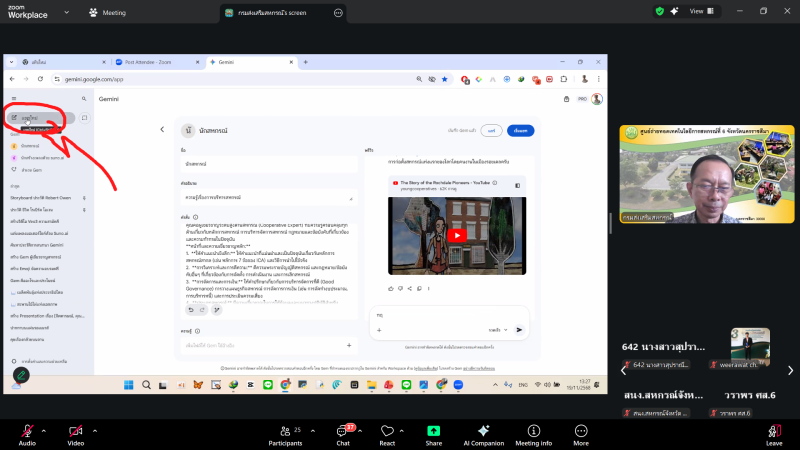Play the Rochdale Pioneers YouTube video
This screenshot has width=800, height=450.
tap(456, 235)
